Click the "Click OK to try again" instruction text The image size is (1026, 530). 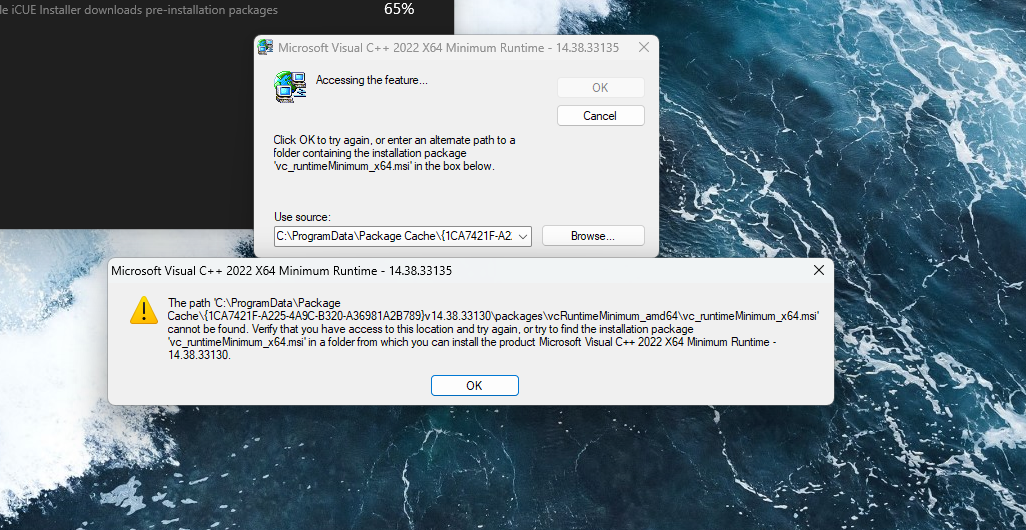tap(395, 153)
